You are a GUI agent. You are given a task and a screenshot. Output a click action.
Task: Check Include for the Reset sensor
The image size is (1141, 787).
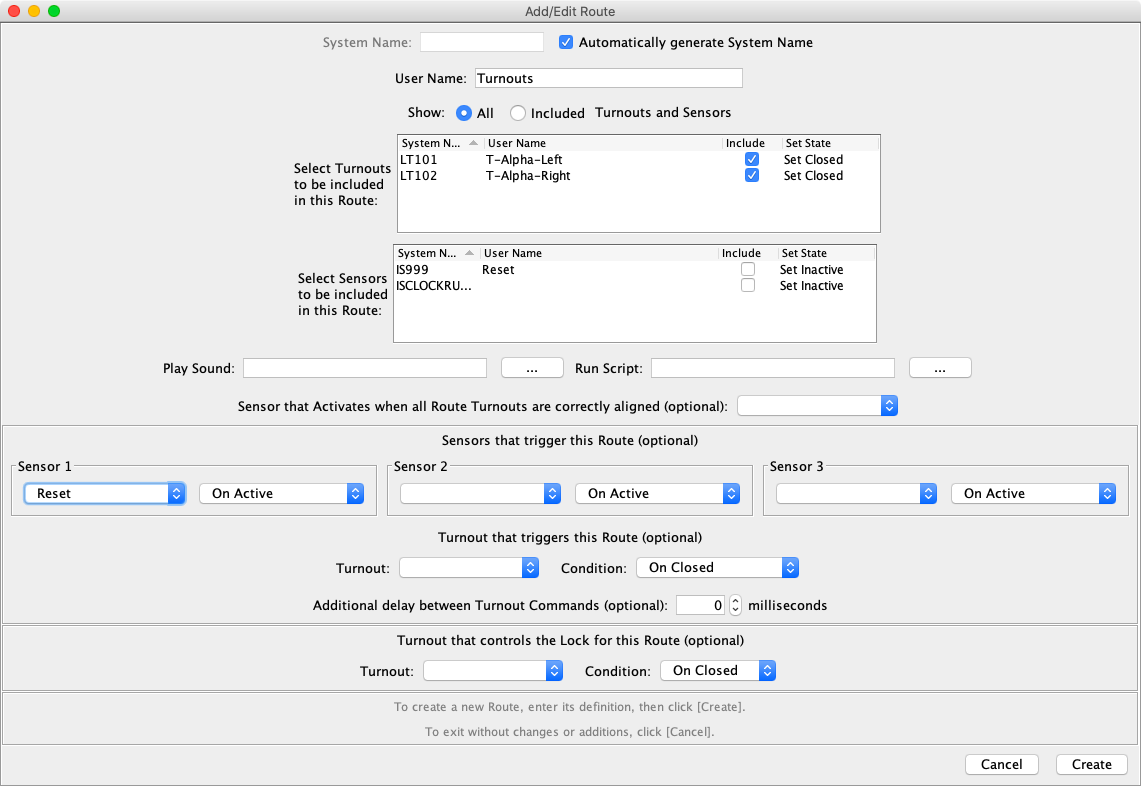point(748,270)
